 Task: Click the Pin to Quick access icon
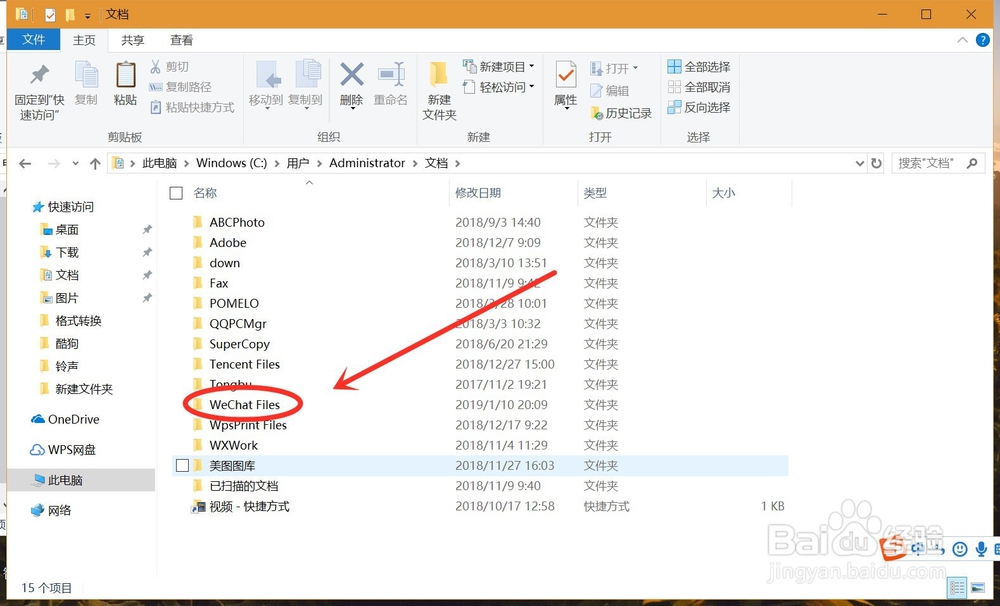40,75
